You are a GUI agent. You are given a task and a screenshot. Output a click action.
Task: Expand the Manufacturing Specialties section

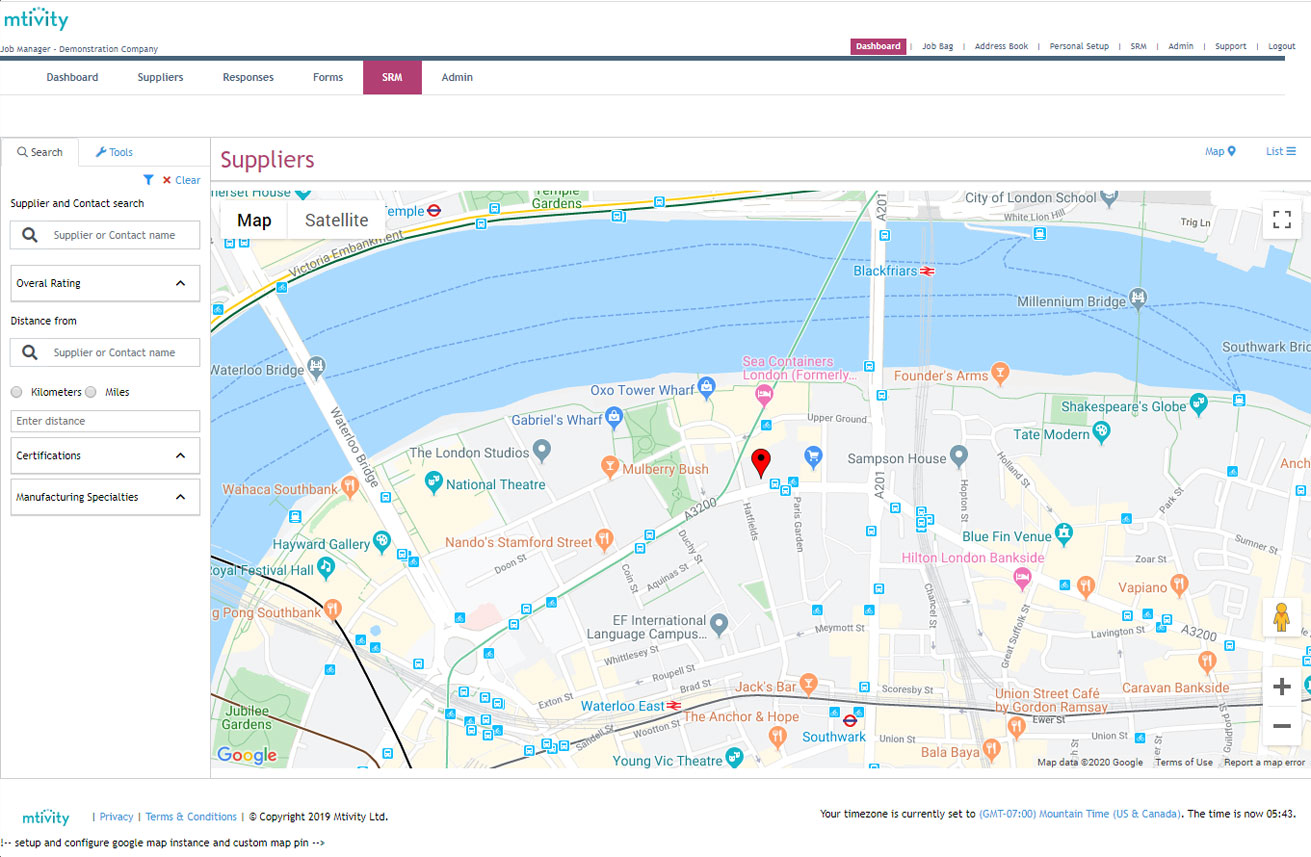[x=105, y=497]
